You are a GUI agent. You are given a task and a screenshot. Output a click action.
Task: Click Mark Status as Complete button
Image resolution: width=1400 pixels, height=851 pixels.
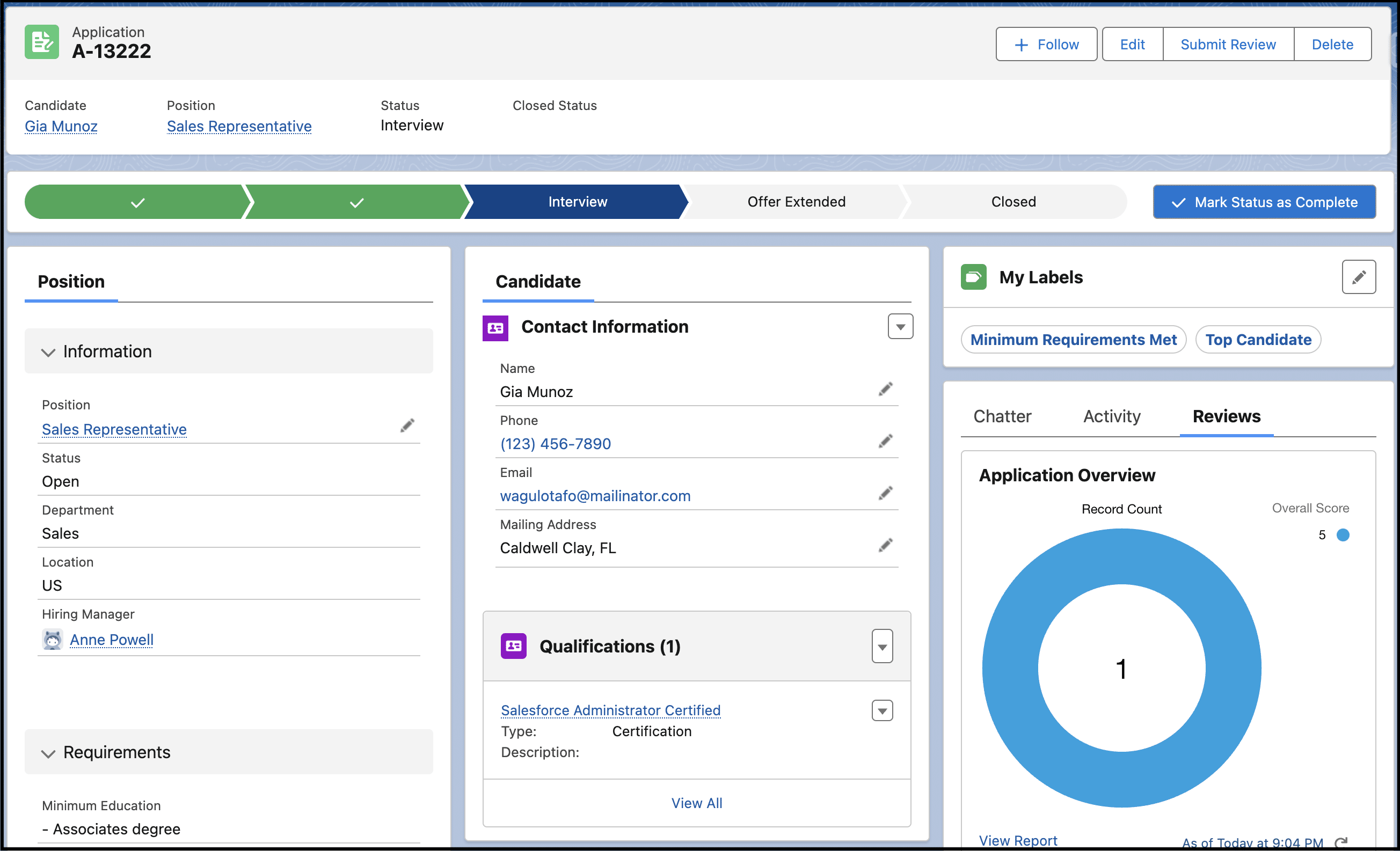coord(1264,202)
